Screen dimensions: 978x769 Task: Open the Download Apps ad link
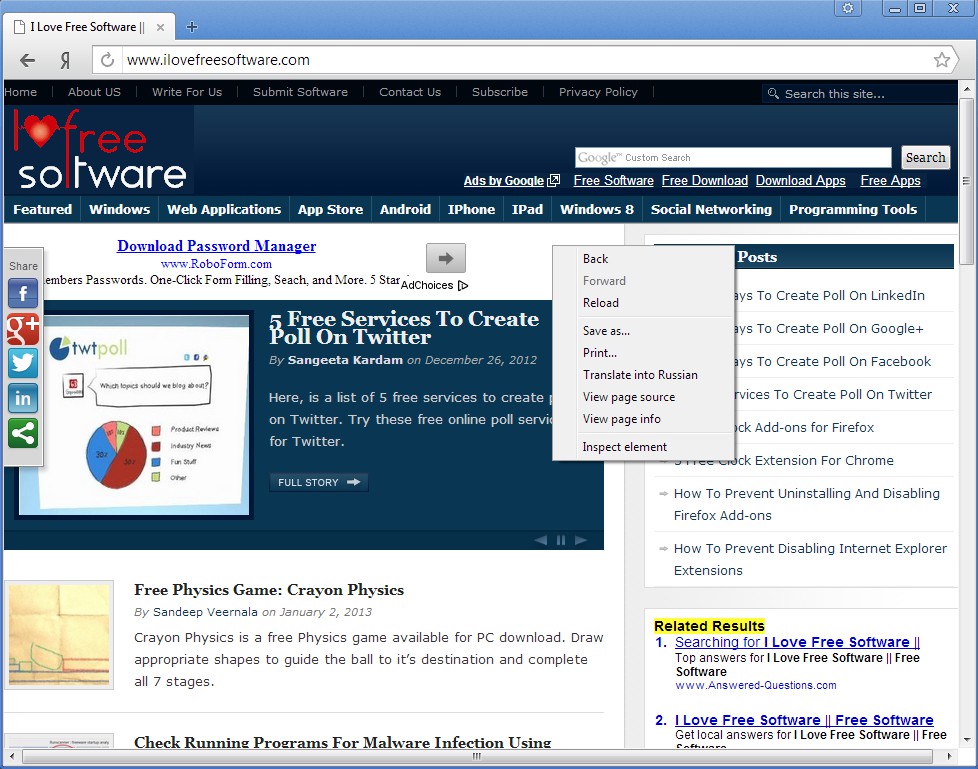click(x=801, y=180)
